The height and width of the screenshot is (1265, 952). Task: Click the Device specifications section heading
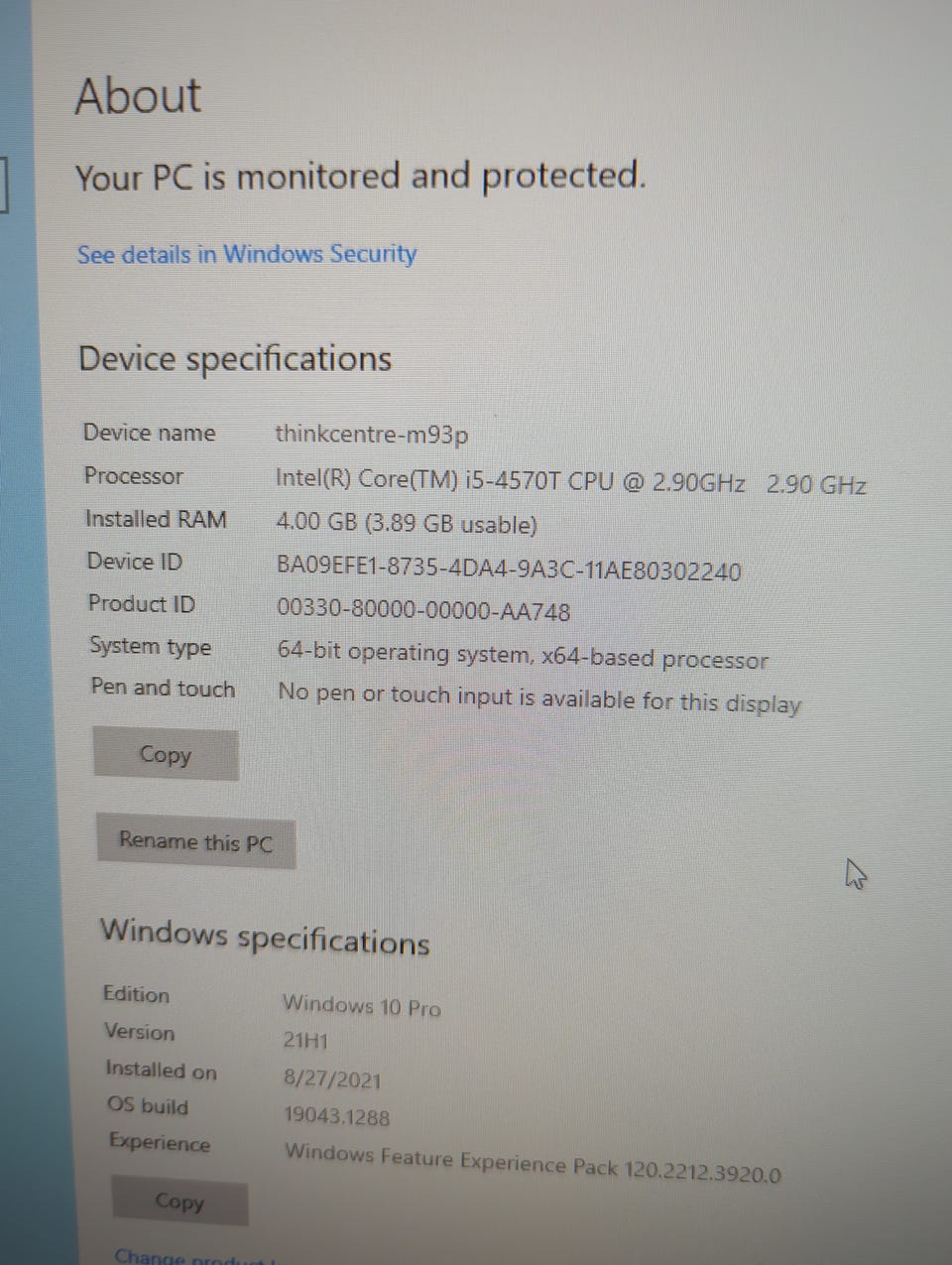tap(235, 359)
